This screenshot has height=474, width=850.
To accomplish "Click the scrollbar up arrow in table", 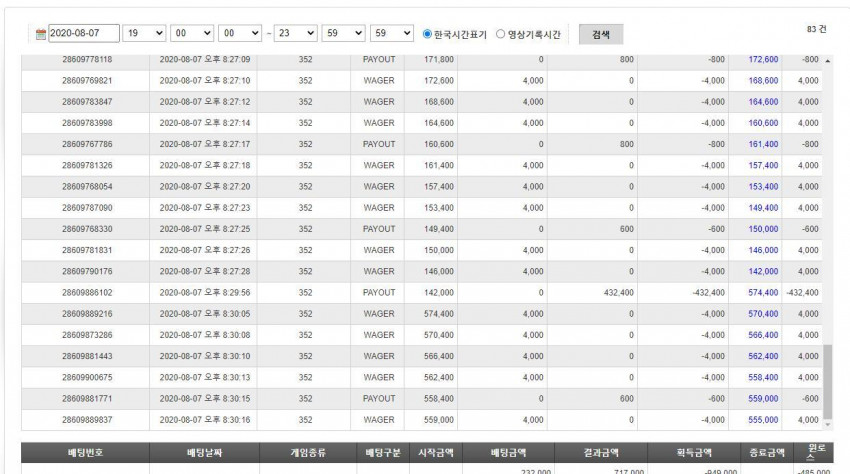I will click(828, 61).
